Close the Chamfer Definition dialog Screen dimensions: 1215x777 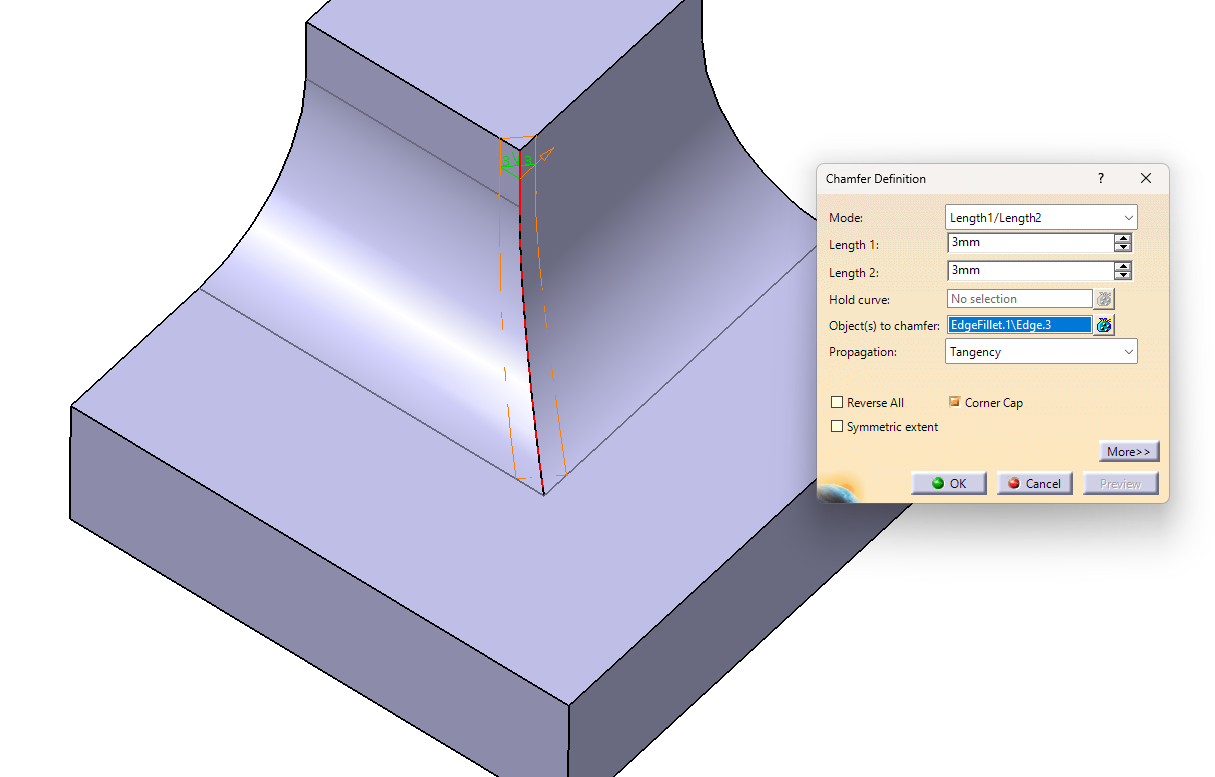1146,179
